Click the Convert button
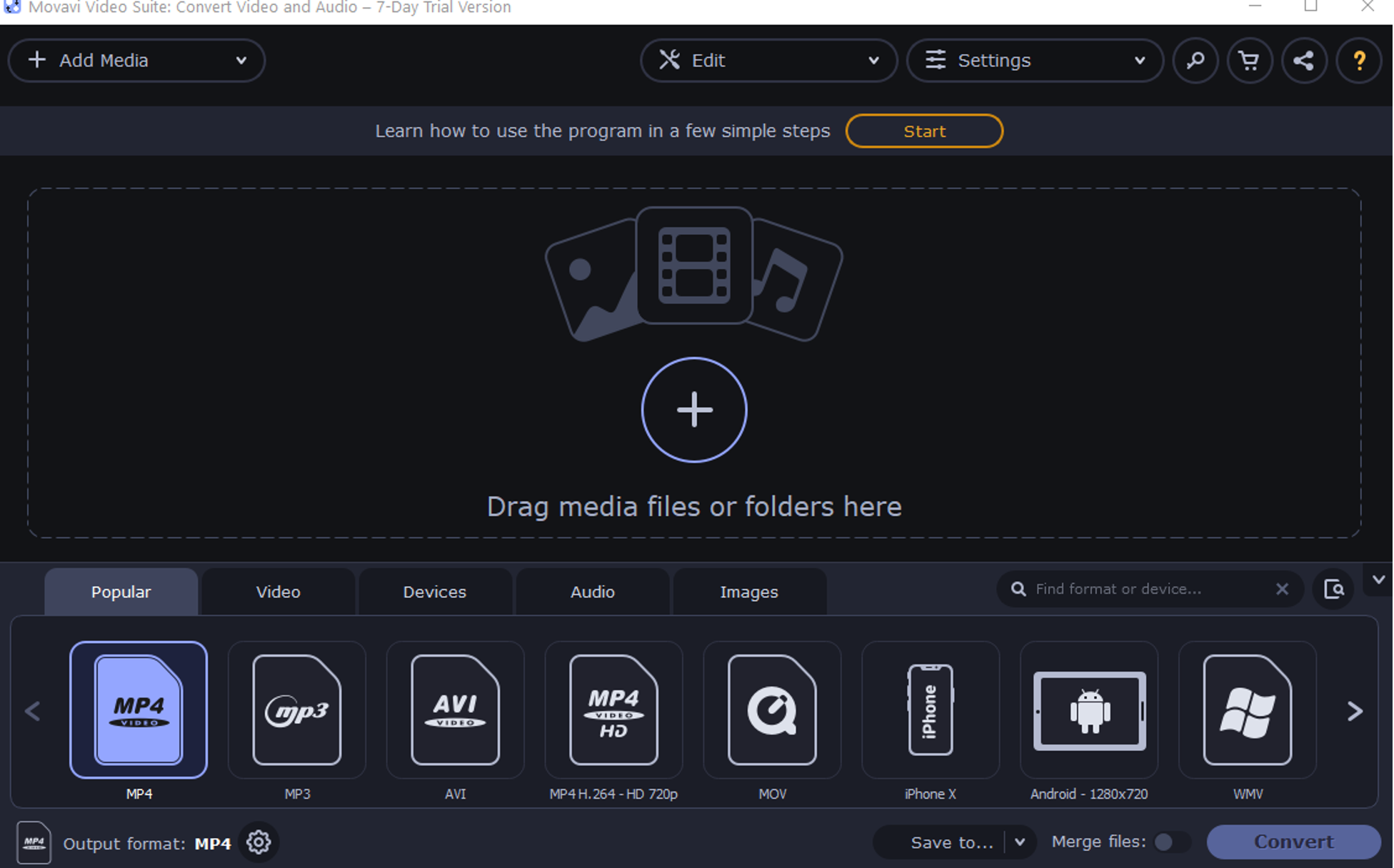This screenshot has height=868, width=1394. click(x=1293, y=842)
